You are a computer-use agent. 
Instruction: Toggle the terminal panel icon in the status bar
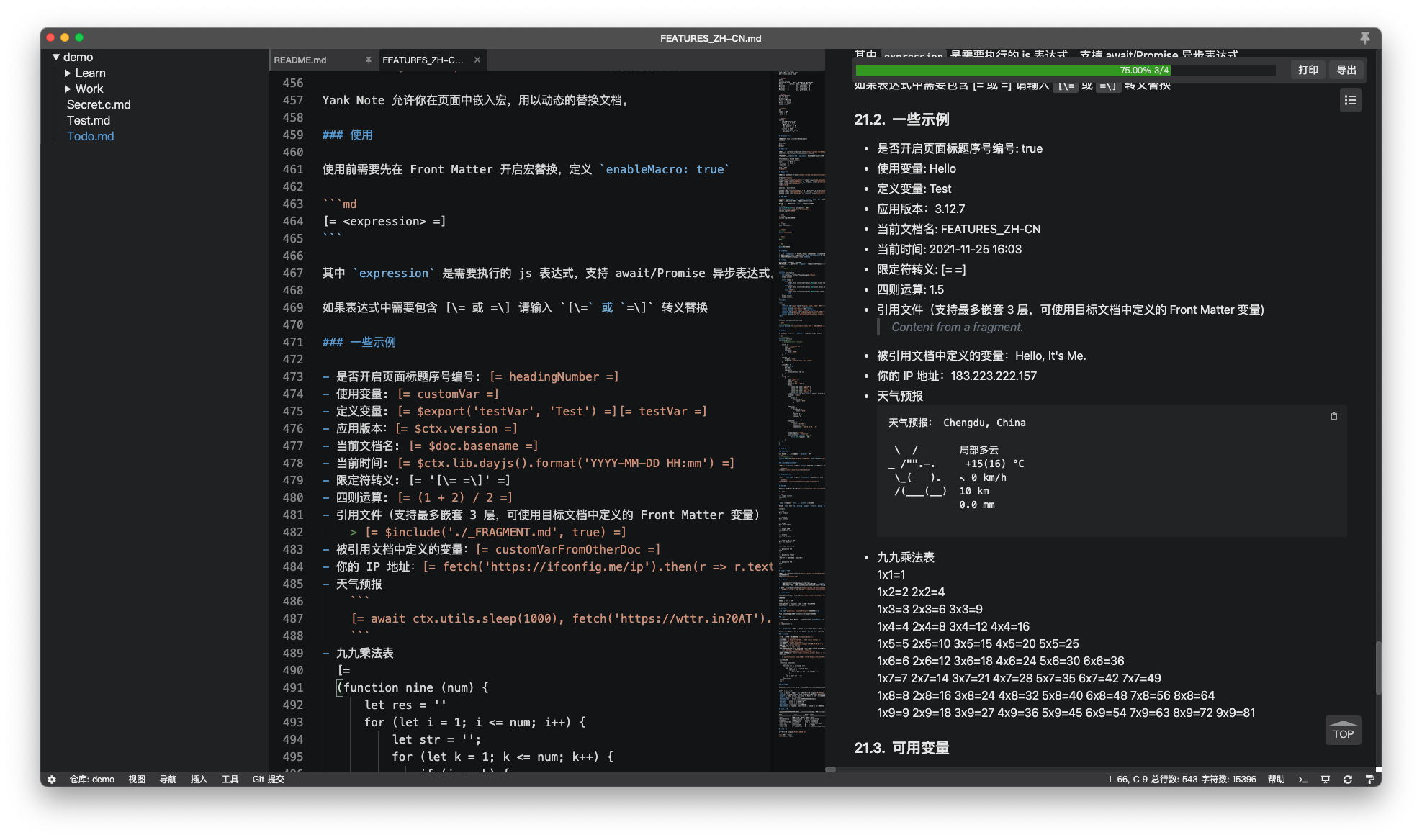pos(1302,779)
